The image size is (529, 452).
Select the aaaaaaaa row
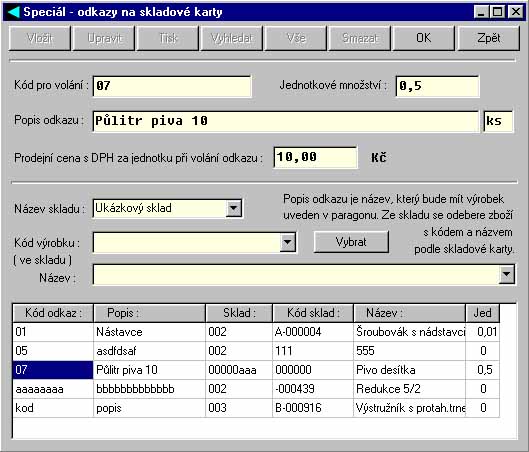coord(53,389)
